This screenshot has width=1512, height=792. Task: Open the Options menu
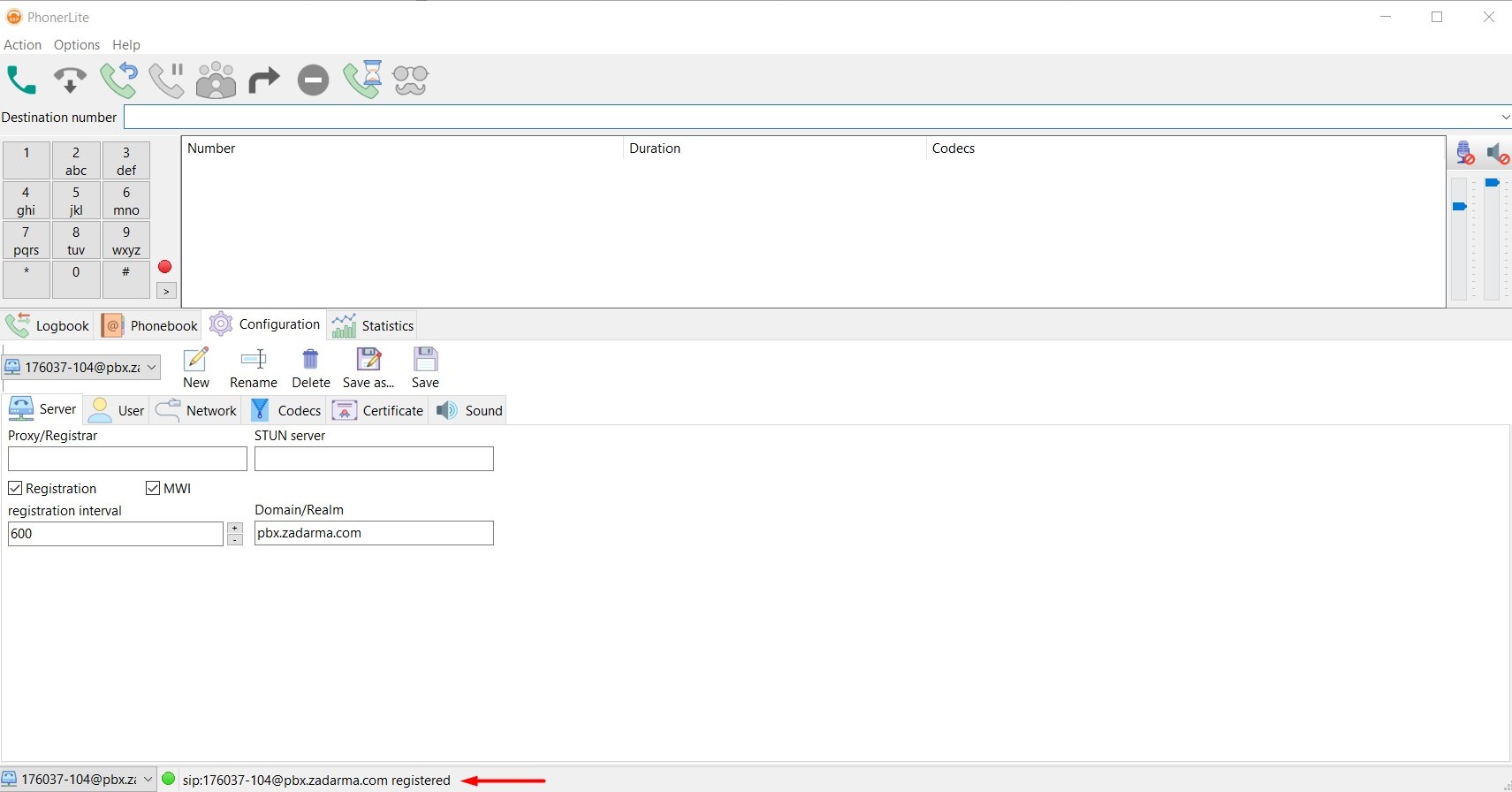[76, 45]
